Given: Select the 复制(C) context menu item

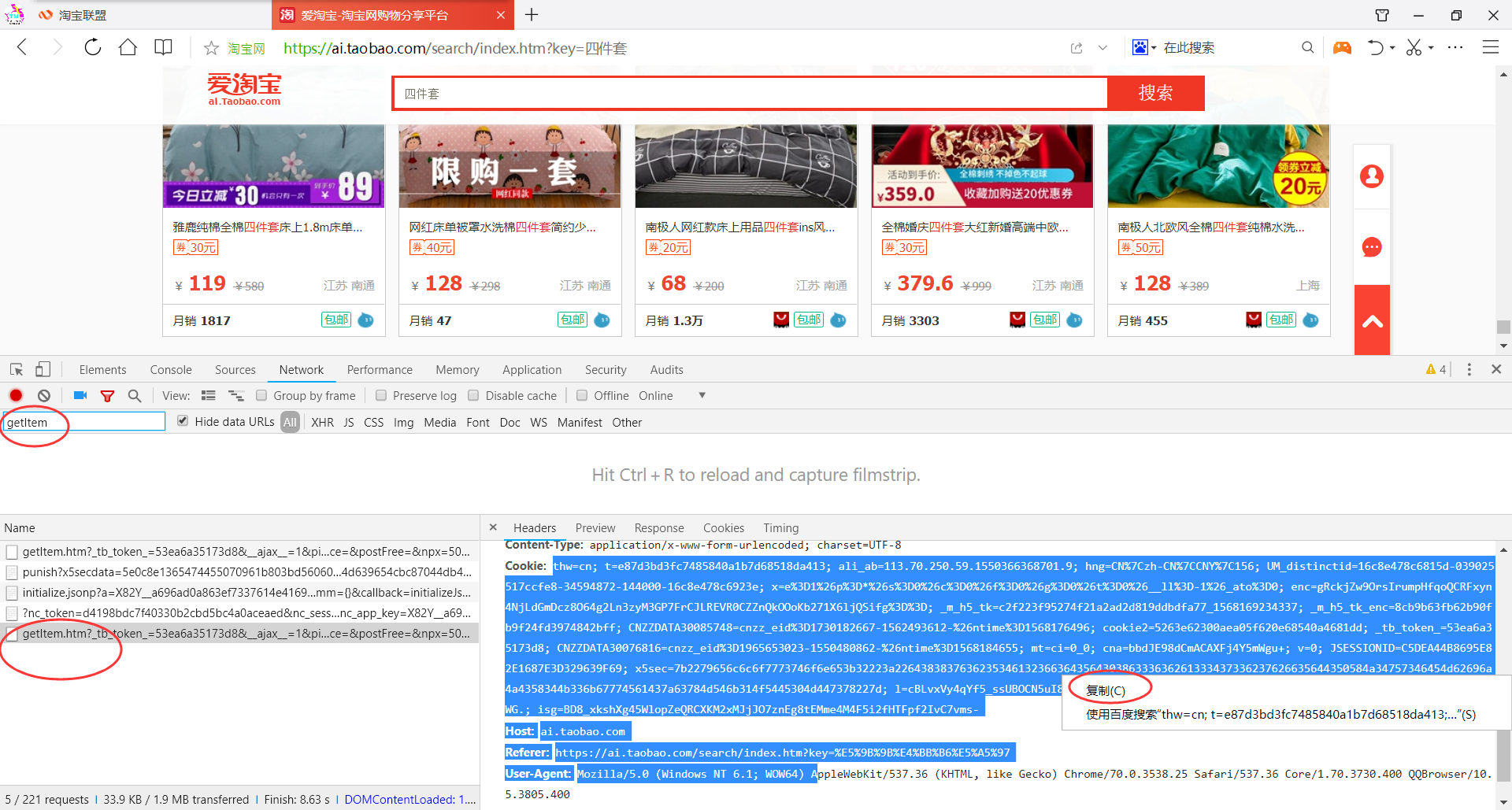Looking at the screenshot, I should [x=1106, y=690].
